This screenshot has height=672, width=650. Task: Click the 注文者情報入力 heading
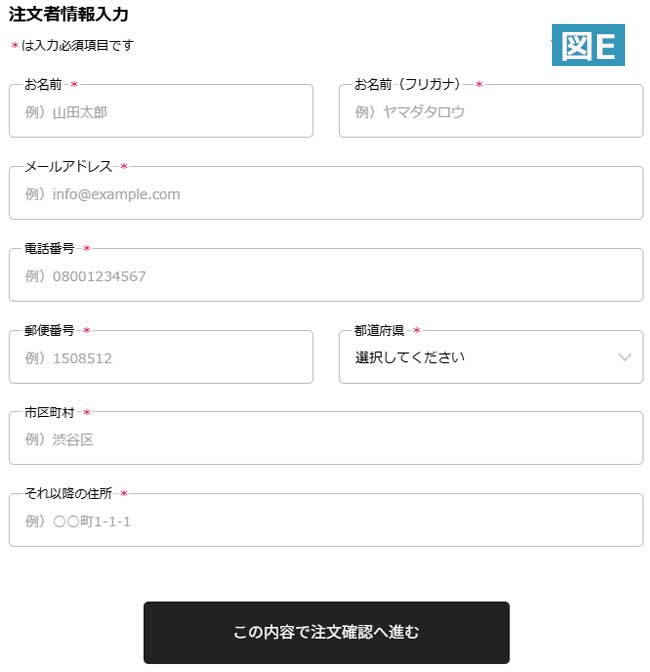tap(68, 15)
